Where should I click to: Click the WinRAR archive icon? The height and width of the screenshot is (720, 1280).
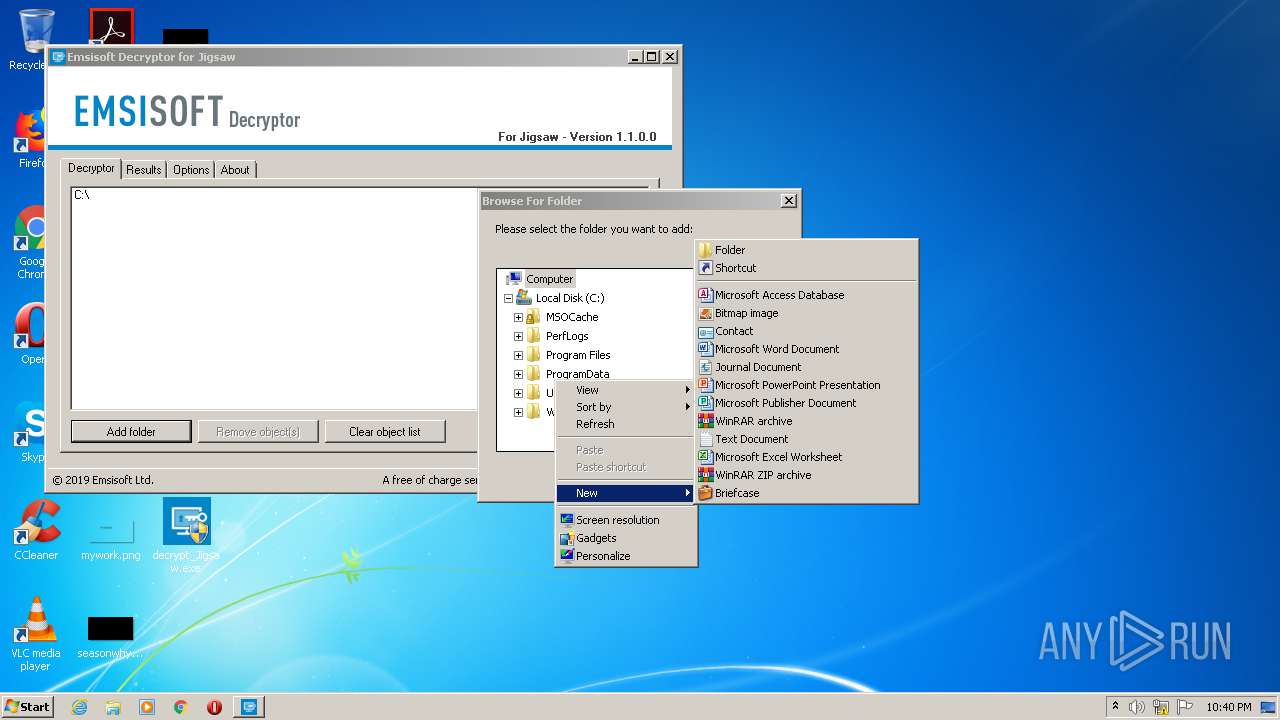tap(705, 421)
